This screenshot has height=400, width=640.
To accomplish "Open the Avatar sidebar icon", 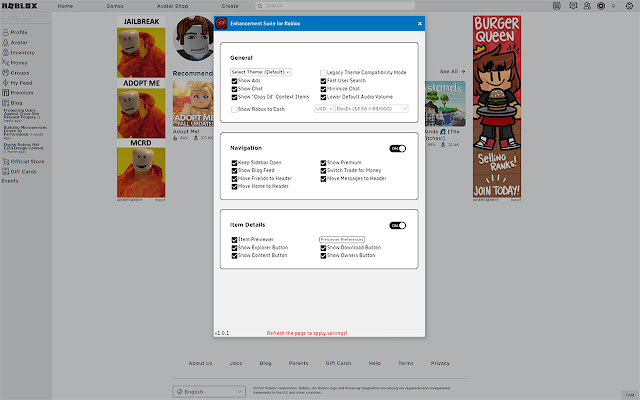I will pyautogui.click(x=6, y=42).
